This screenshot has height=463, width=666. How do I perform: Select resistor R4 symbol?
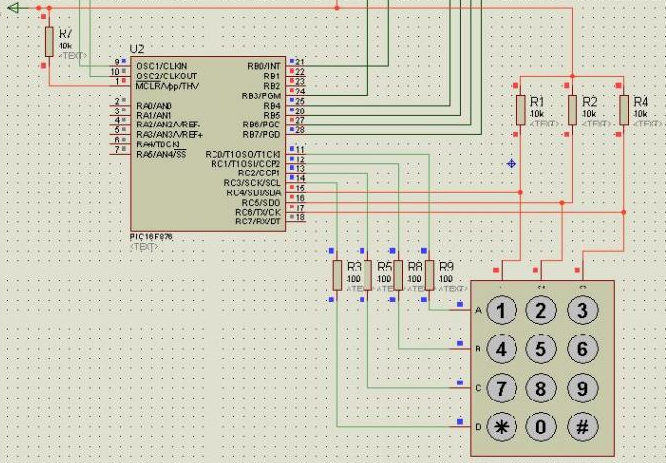[x=624, y=109]
